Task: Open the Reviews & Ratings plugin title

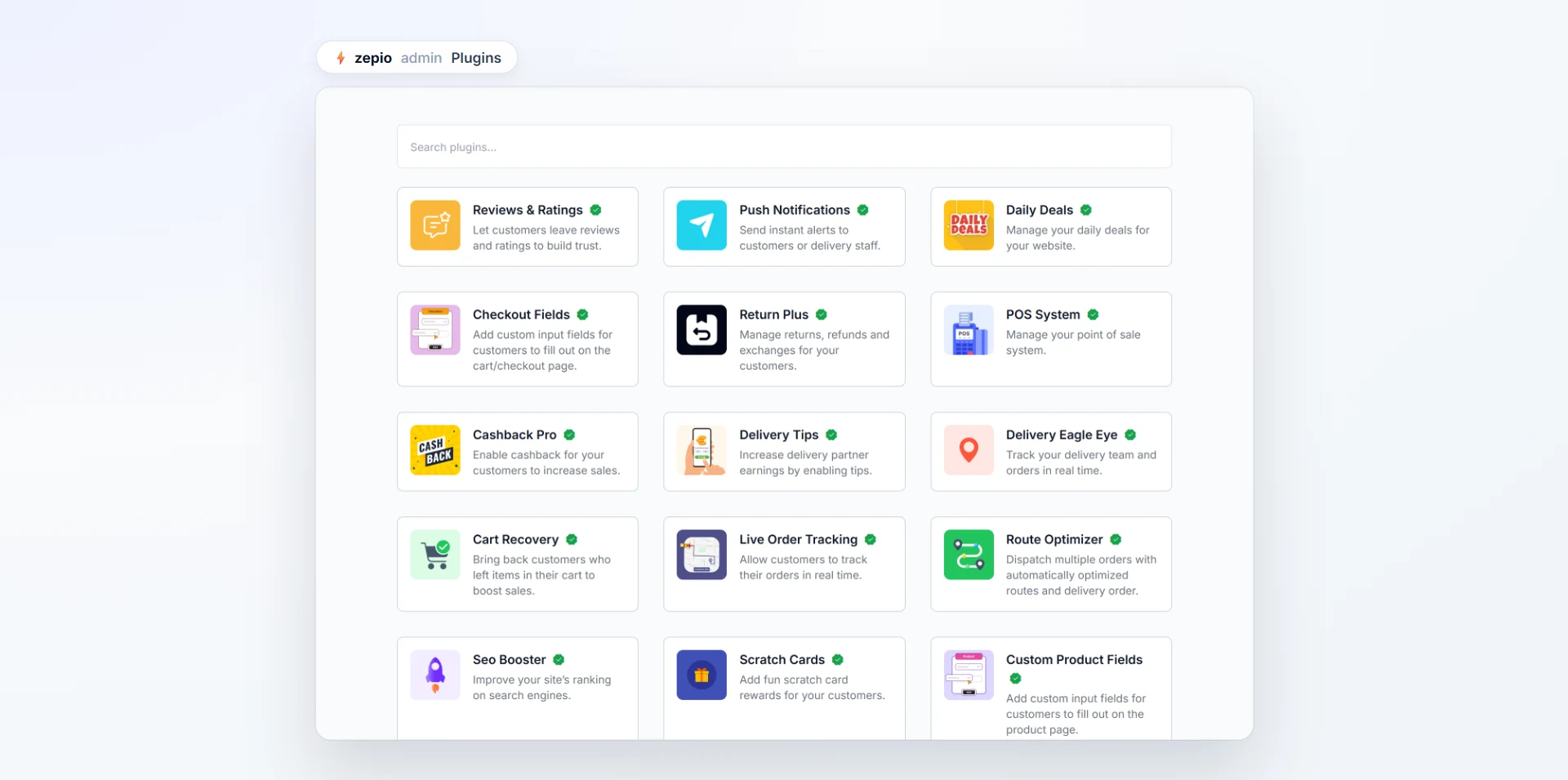Action: point(528,210)
